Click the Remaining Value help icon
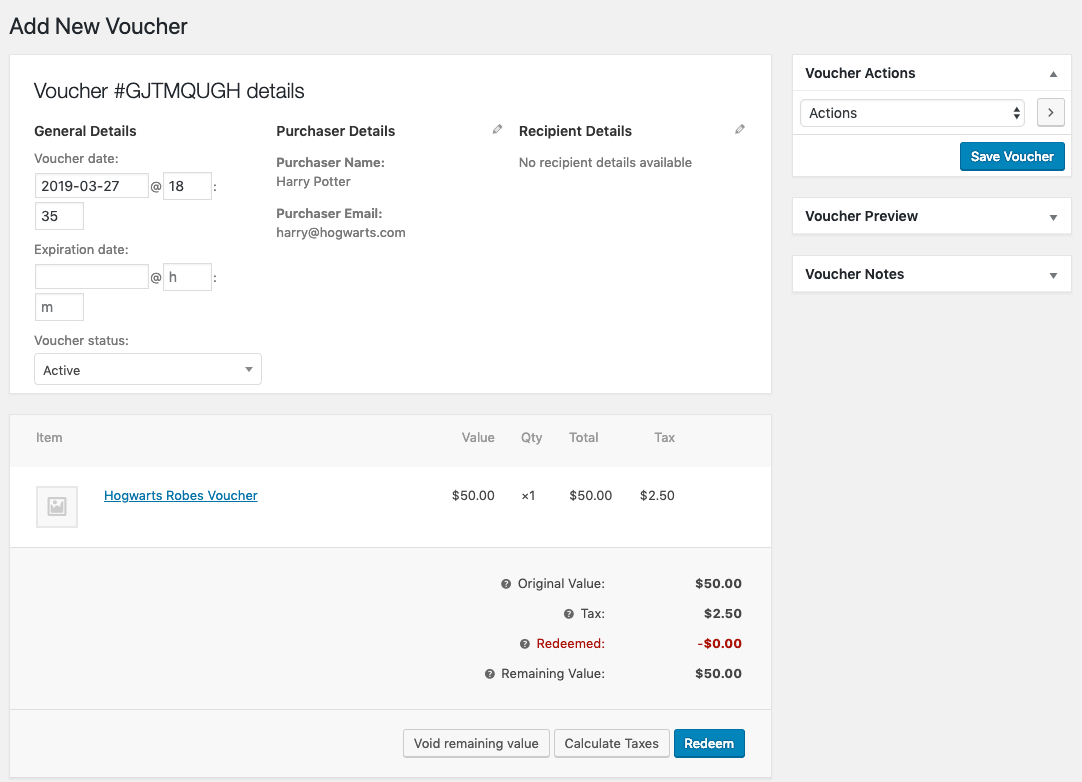The image size is (1082, 782). (490, 674)
